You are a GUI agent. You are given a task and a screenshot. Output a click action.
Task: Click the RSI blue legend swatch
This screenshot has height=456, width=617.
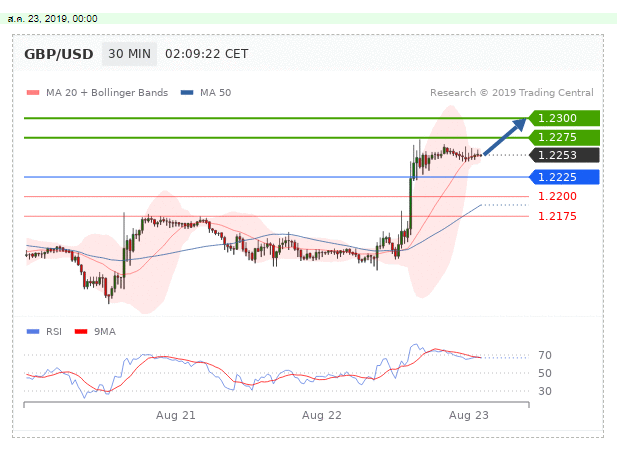[x=33, y=332]
